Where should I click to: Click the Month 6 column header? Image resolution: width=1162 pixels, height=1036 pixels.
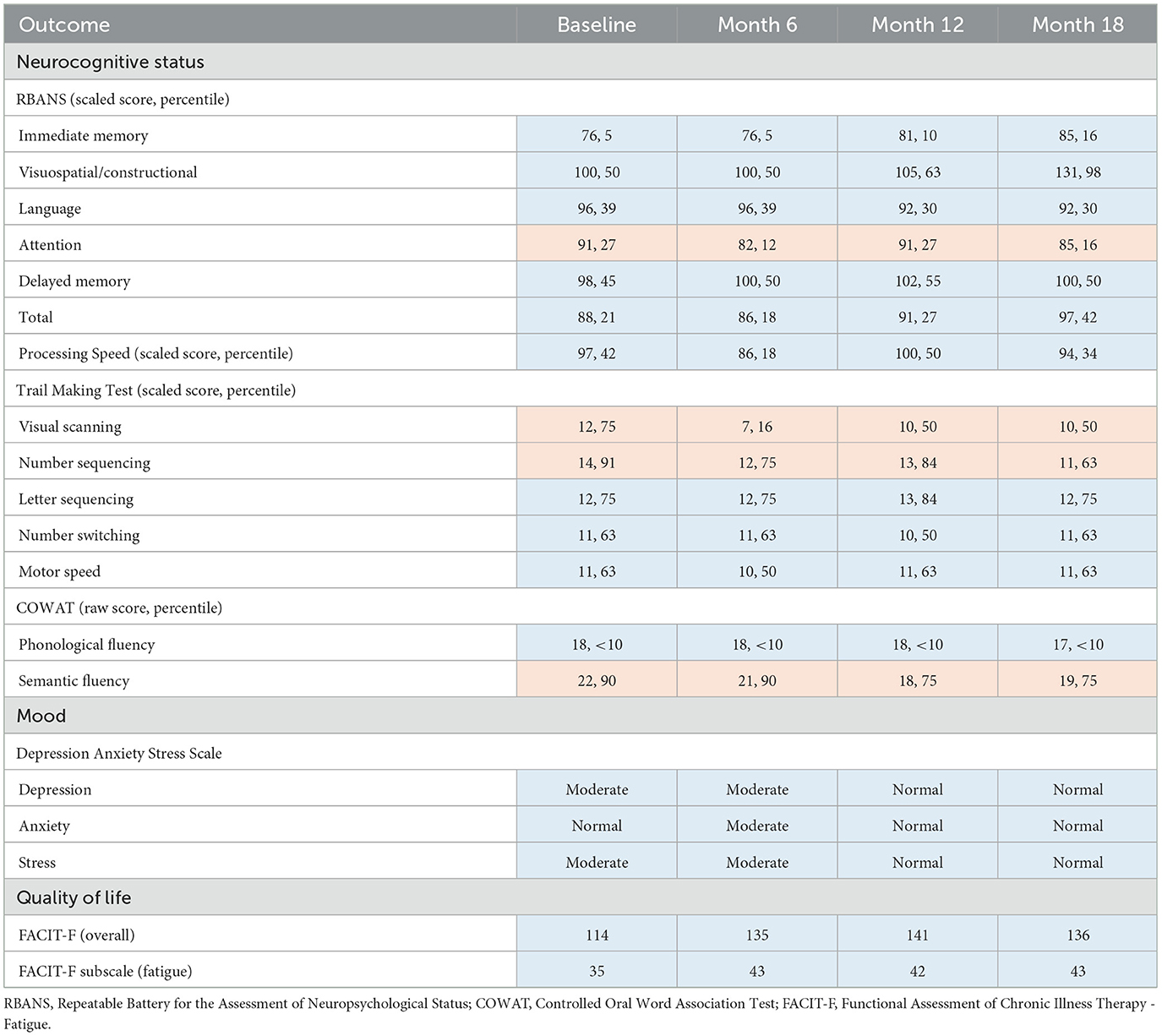[757, 25]
